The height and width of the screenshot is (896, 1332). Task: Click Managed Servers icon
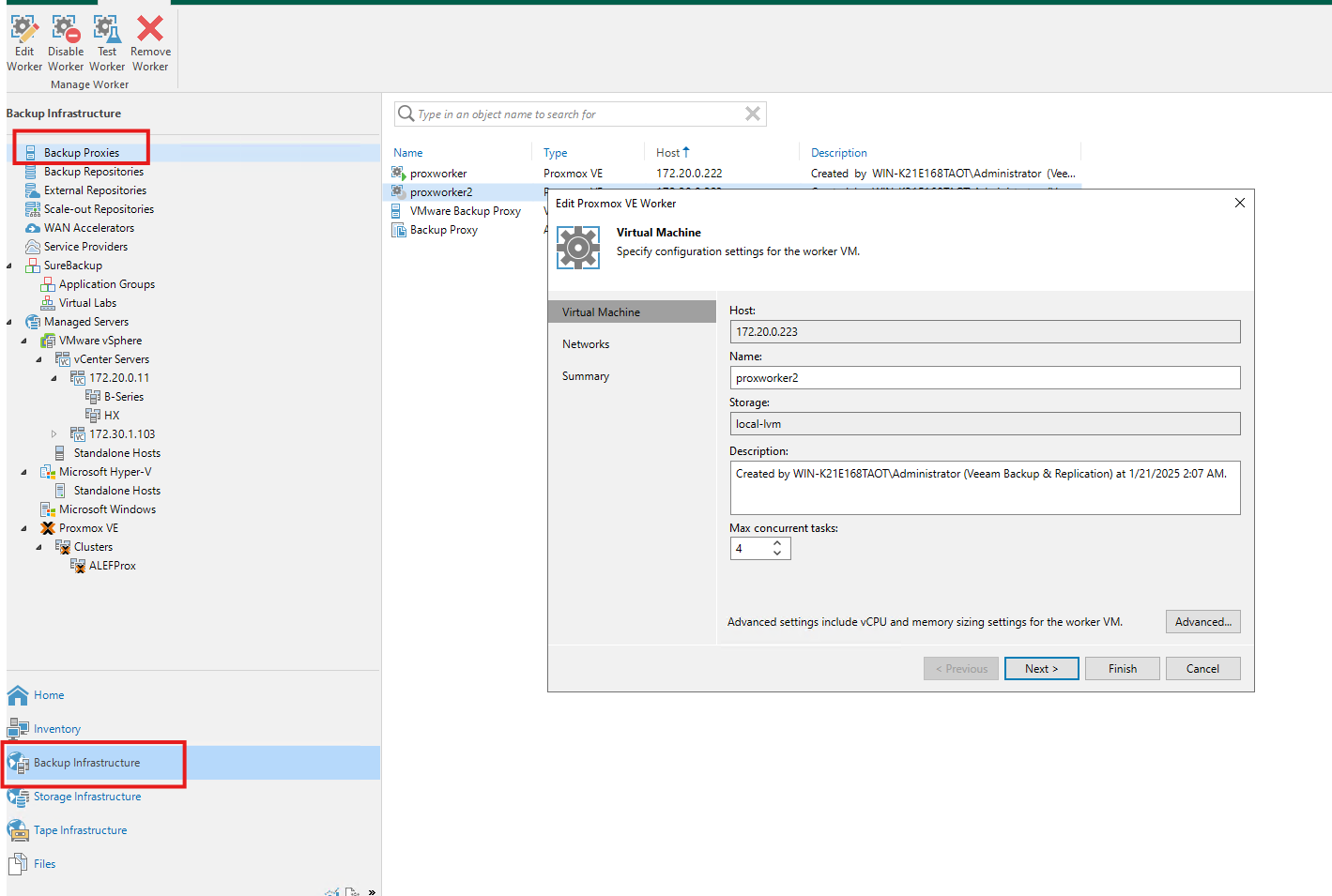32,322
